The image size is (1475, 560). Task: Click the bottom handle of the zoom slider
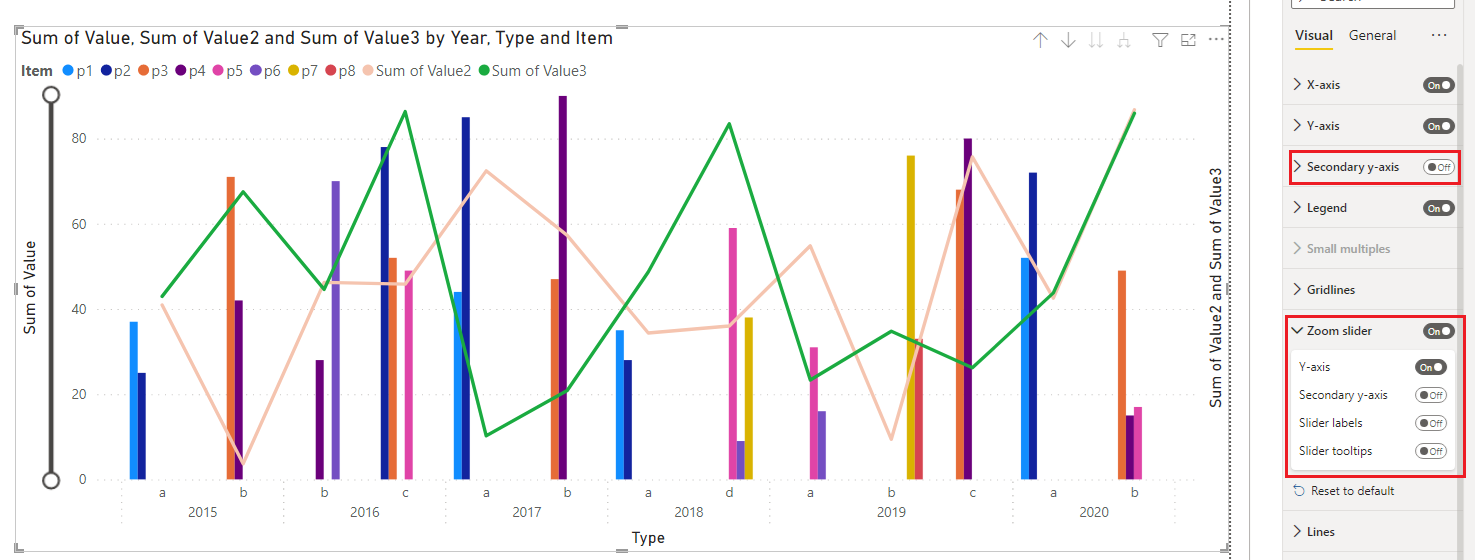point(51,481)
